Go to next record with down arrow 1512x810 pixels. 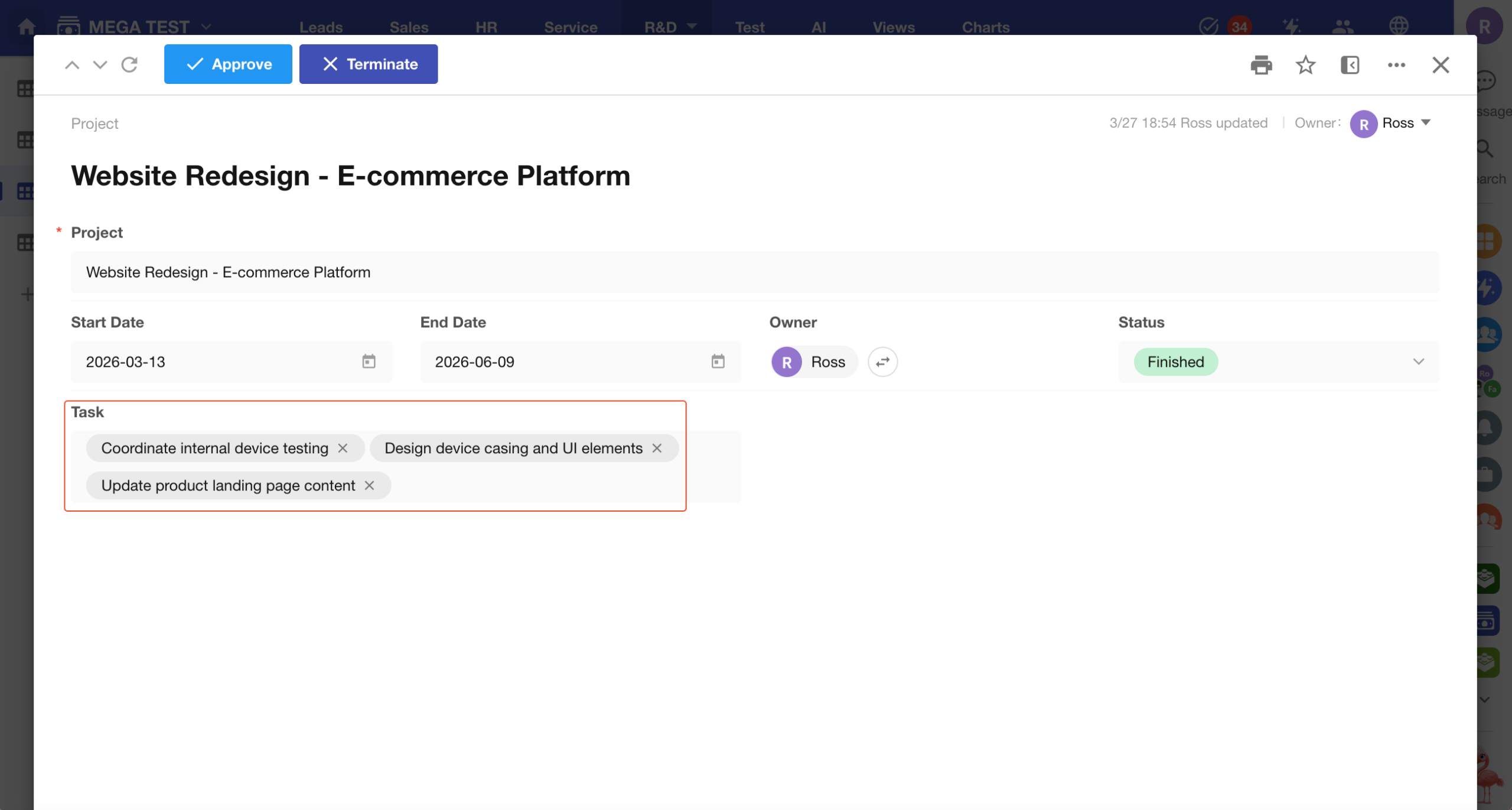click(100, 65)
